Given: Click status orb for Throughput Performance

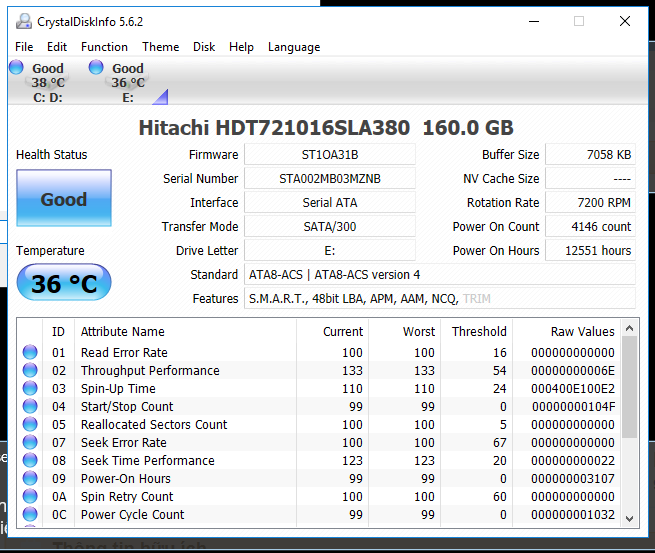Looking at the screenshot, I should pyautogui.click(x=30, y=370).
